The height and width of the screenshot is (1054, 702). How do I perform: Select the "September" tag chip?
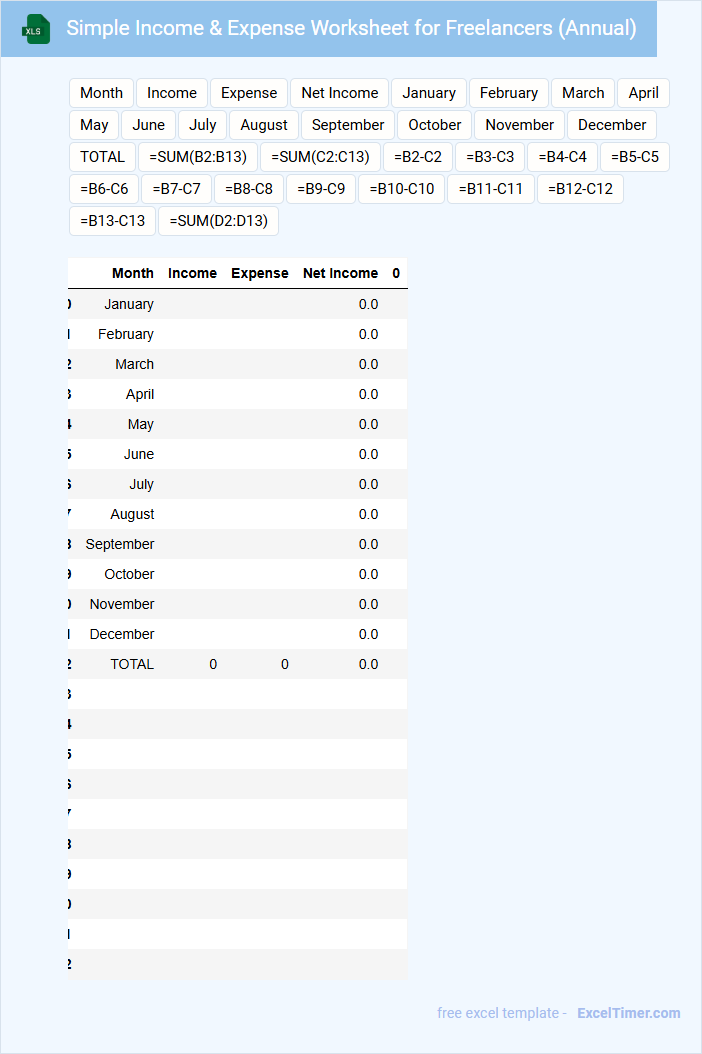coord(348,125)
